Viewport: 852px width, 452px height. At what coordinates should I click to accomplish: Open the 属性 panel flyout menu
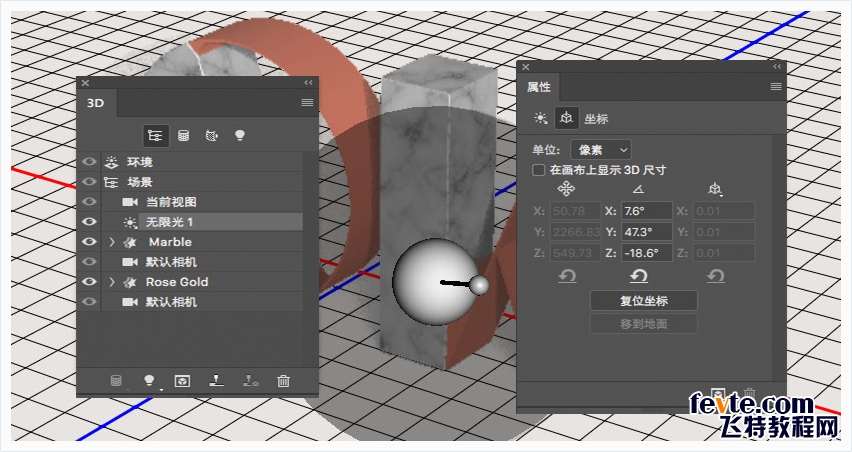[x=776, y=86]
